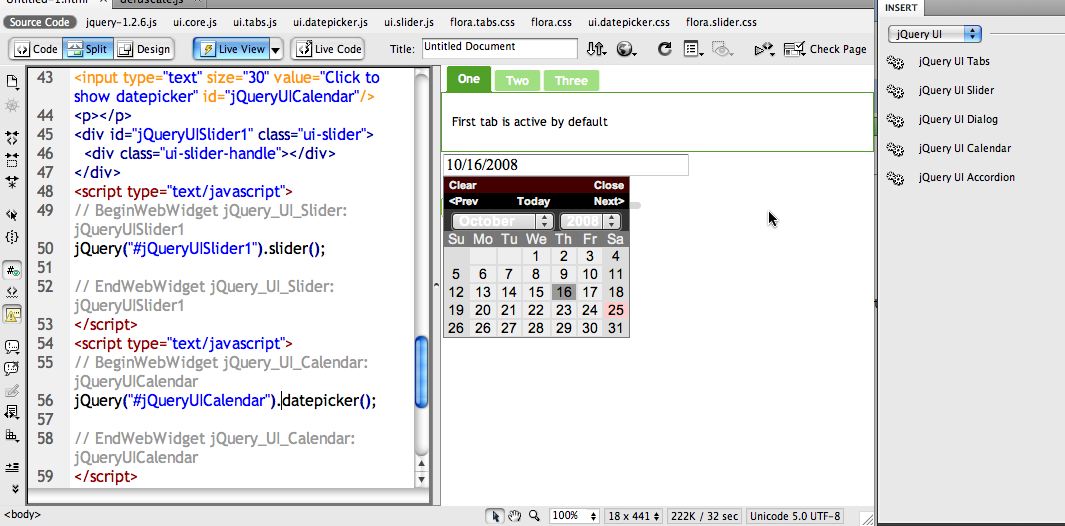
Task: Select the Hand tool in status bar
Action: (x=514, y=516)
